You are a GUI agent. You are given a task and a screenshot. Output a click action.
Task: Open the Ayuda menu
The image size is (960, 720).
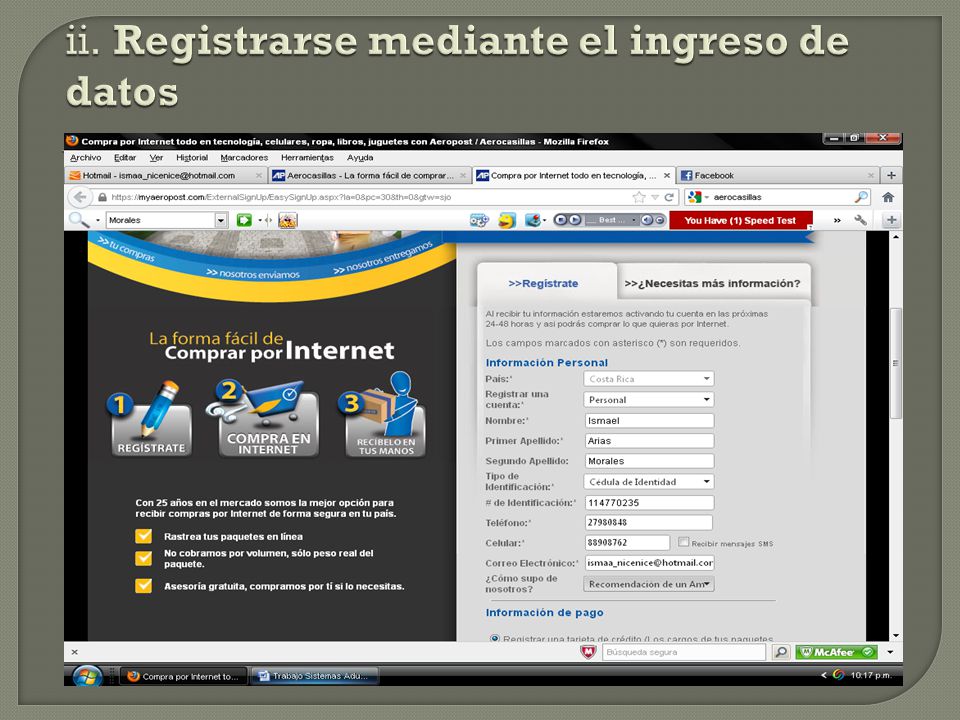[x=360, y=158]
